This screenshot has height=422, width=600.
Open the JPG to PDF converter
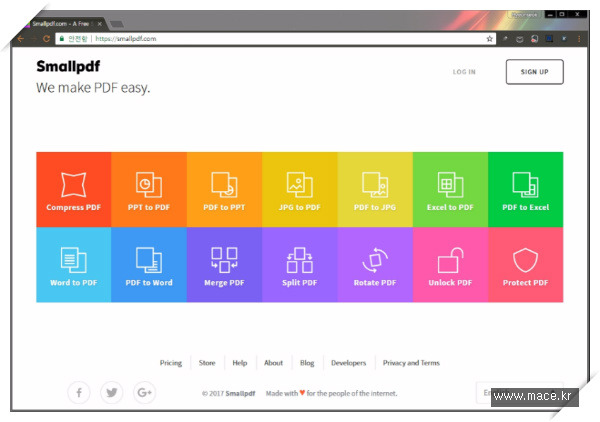coord(300,189)
